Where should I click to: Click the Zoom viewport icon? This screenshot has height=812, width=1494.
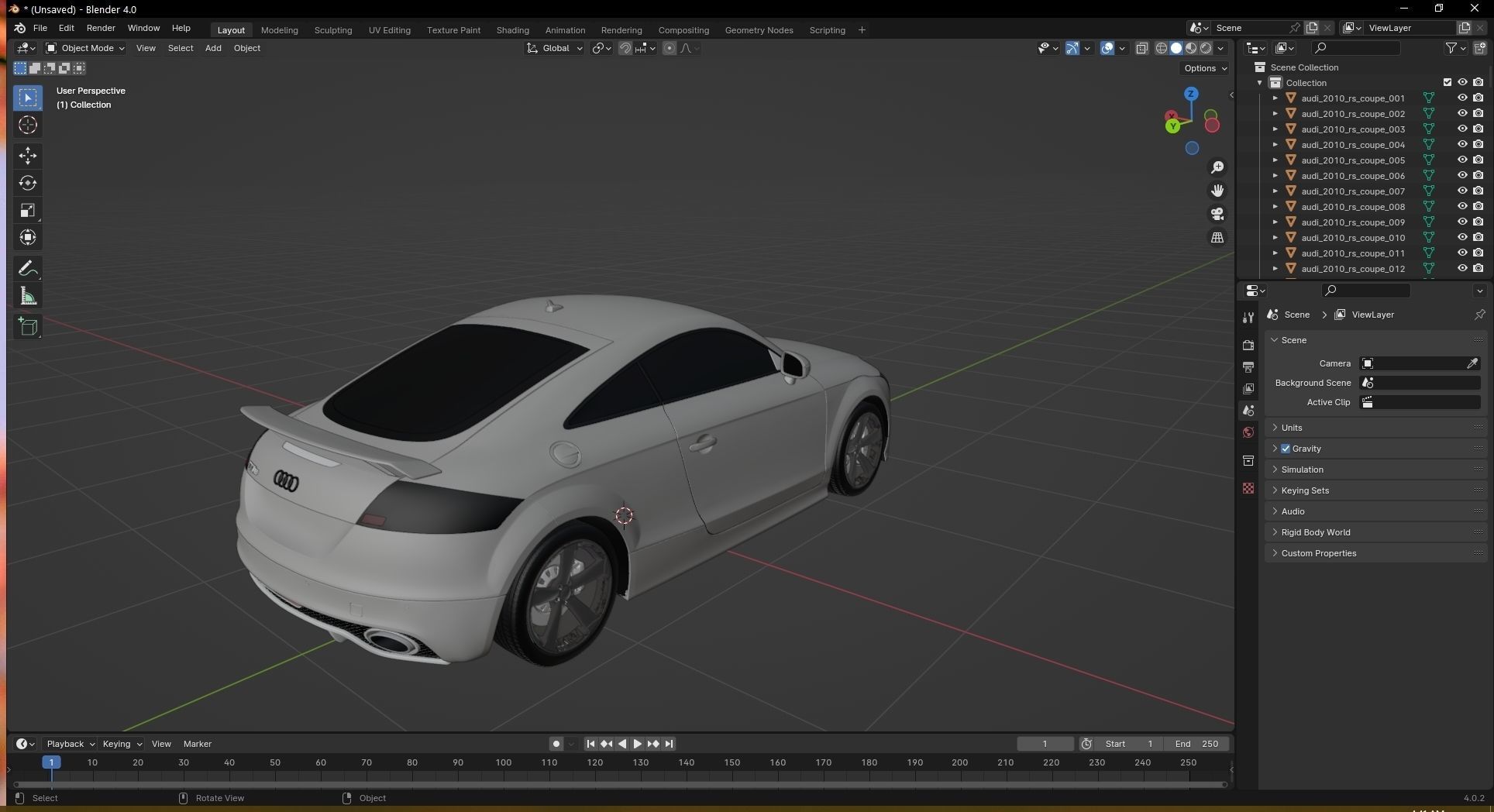1217,167
